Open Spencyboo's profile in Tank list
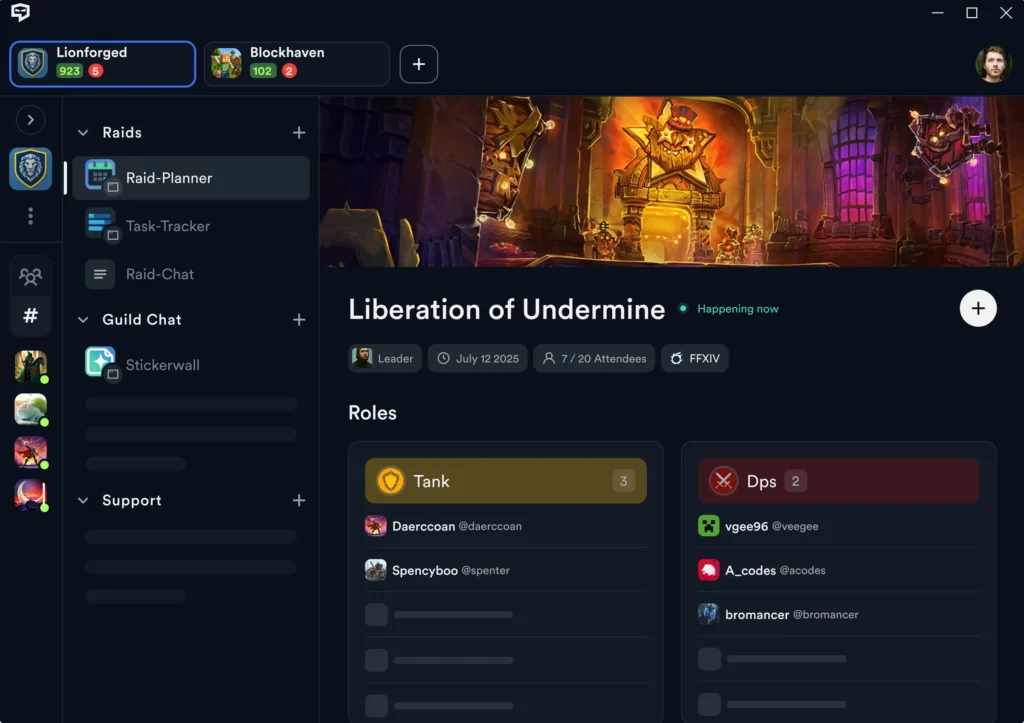This screenshot has width=1024, height=723. (505, 570)
